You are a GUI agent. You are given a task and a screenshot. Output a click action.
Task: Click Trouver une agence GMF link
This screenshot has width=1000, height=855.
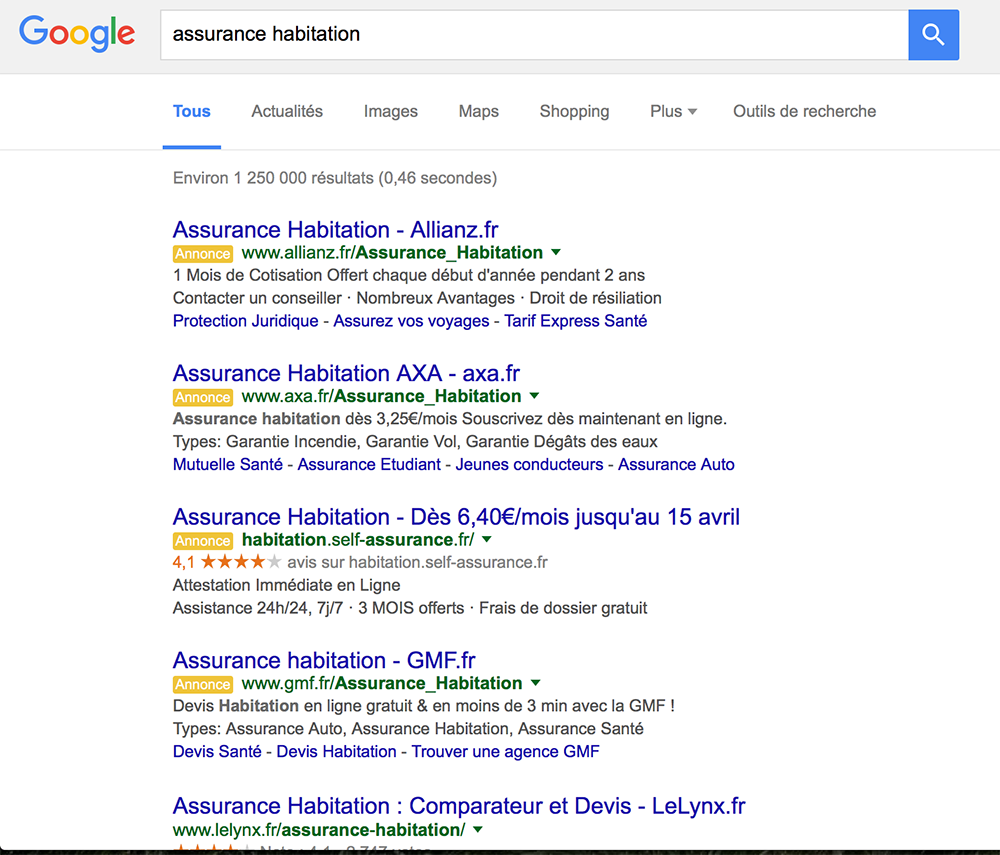pos(505,752)
